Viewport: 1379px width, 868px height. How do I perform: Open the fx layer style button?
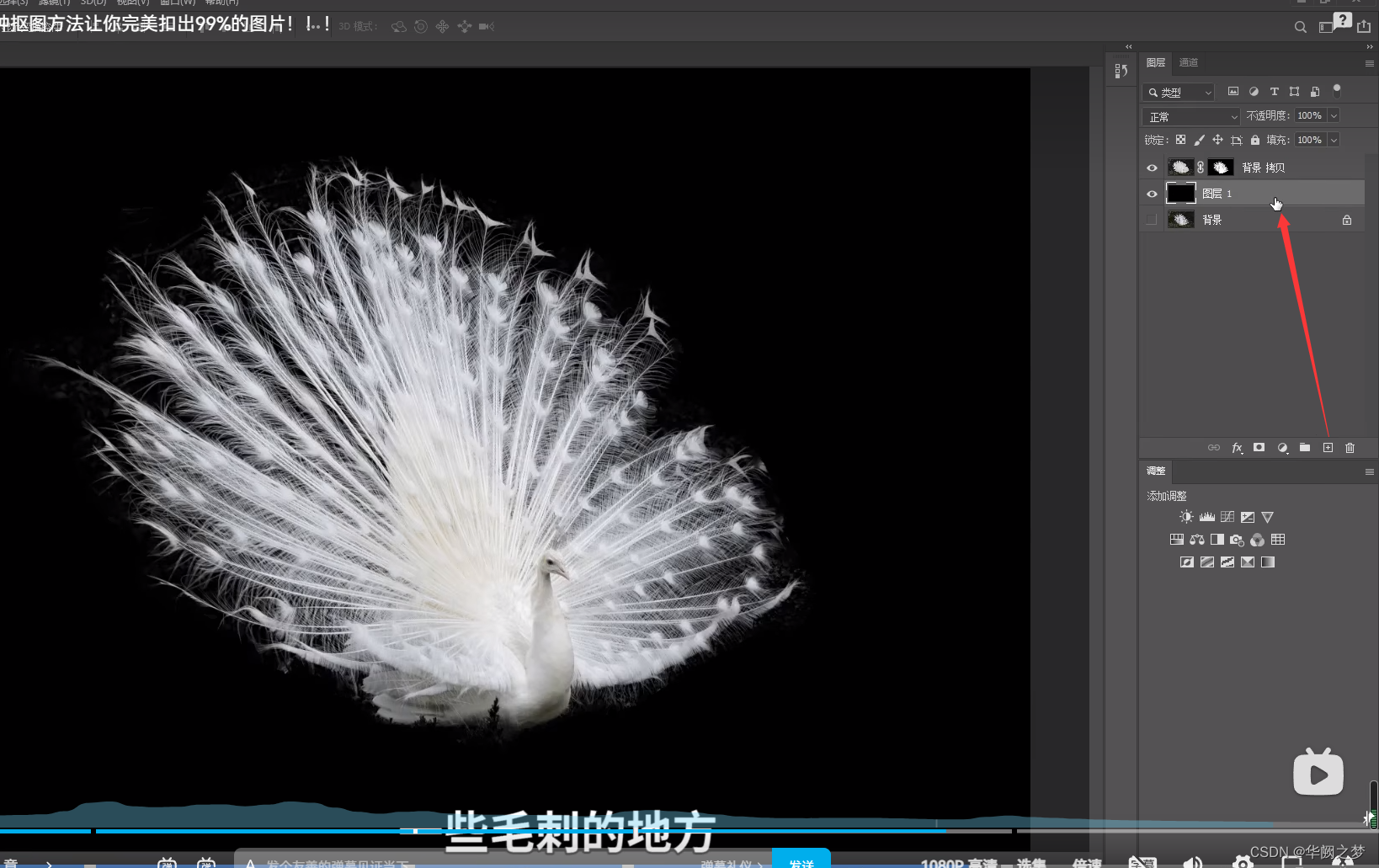[1237, 447]
